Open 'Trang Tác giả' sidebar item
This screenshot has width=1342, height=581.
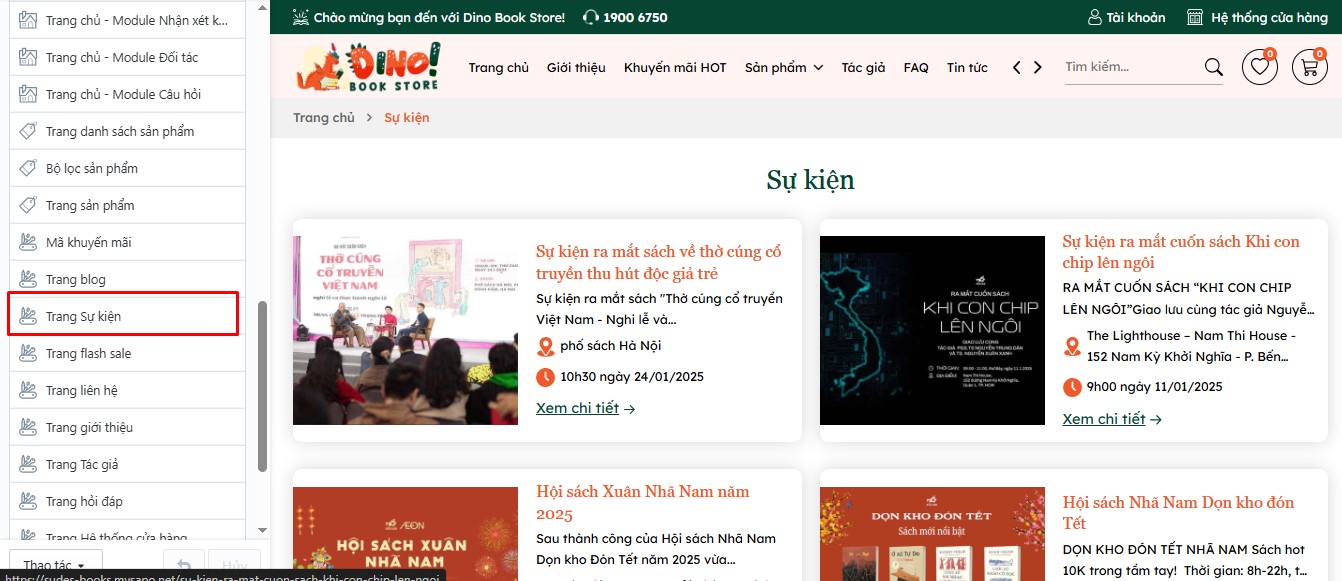coord(127,464)
